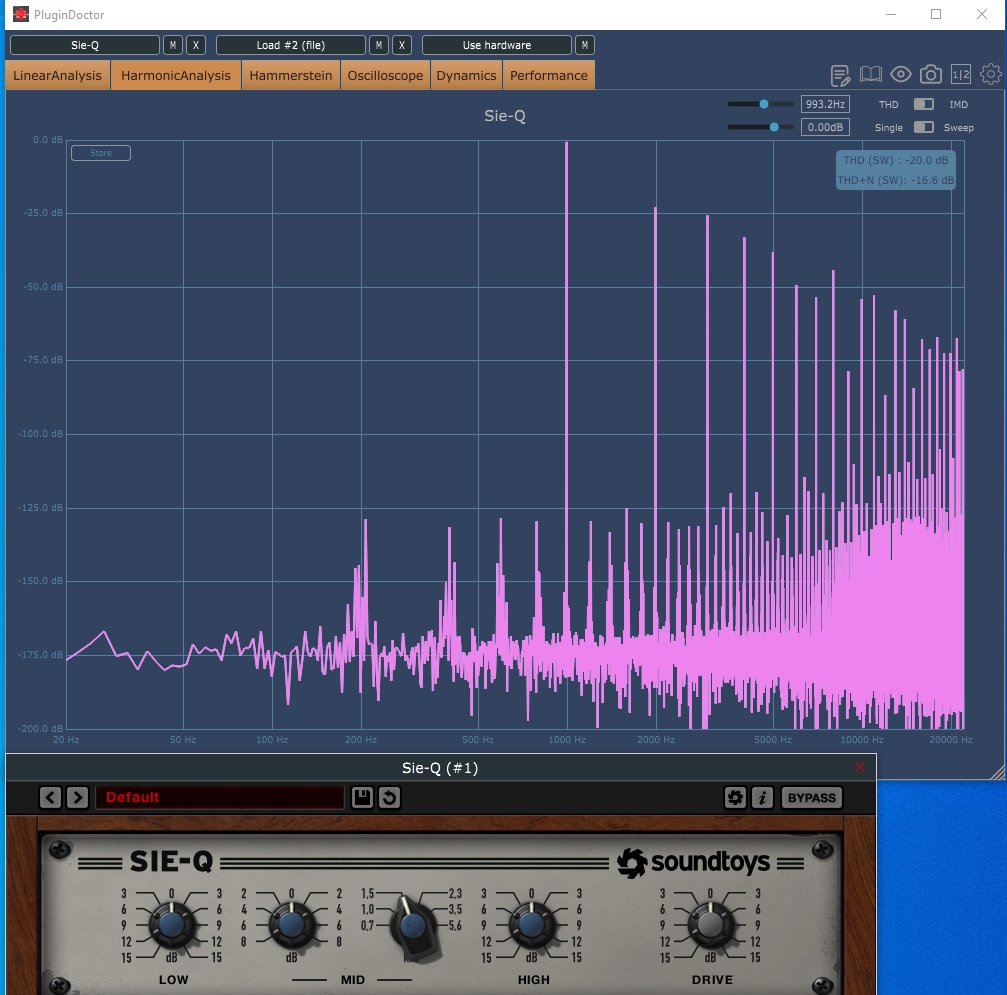Click the camera screenshot icon
This screenshot has width=1007, height=995.
point(930,75)
